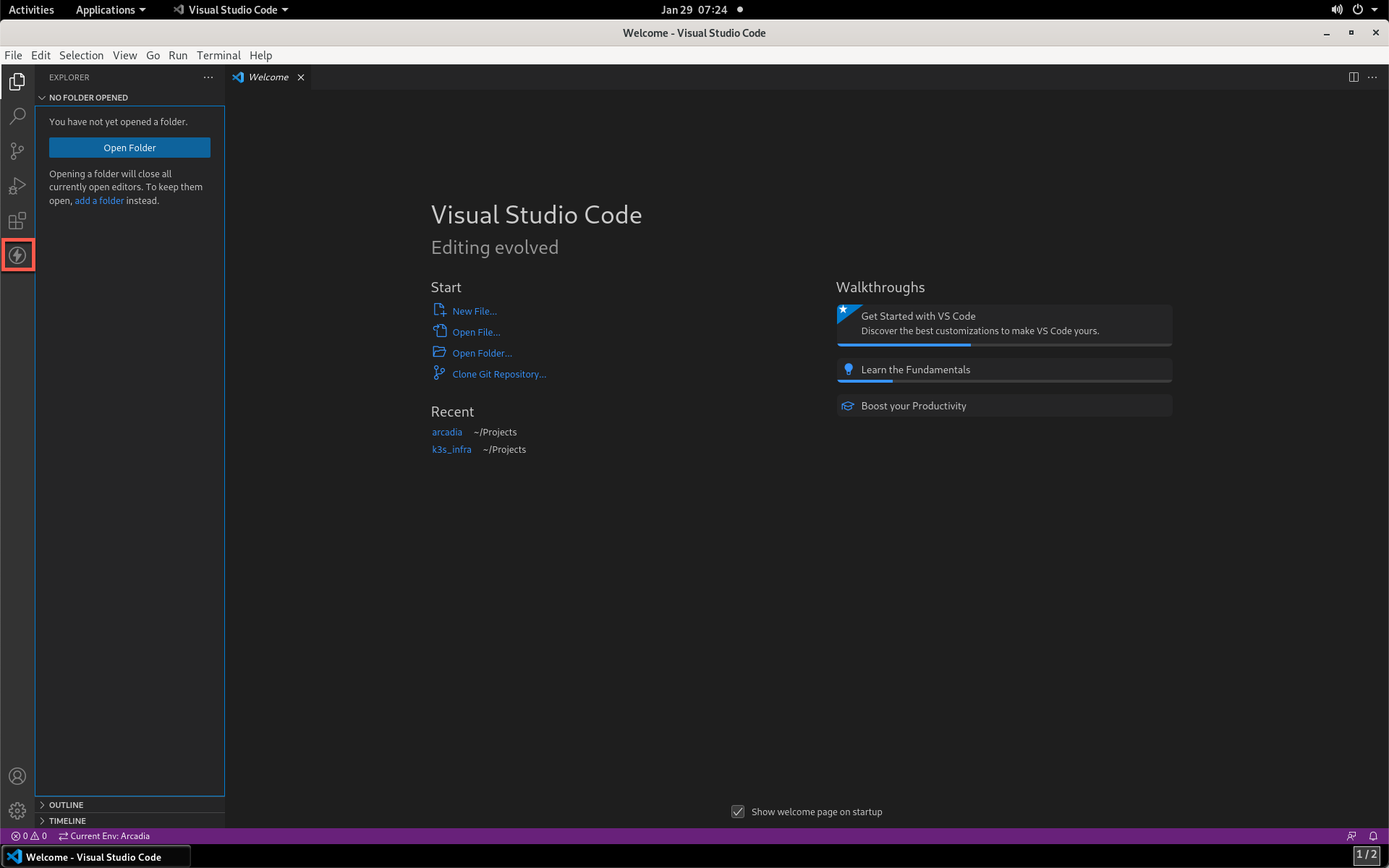1389x868 pixels.
Task: Close the Welcome tab
Action: (301, 77)
